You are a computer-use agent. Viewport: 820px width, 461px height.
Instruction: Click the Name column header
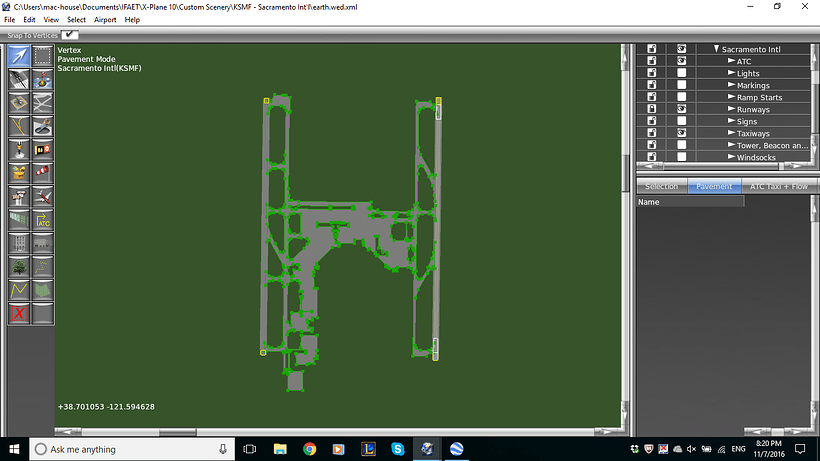pos(690,202)
